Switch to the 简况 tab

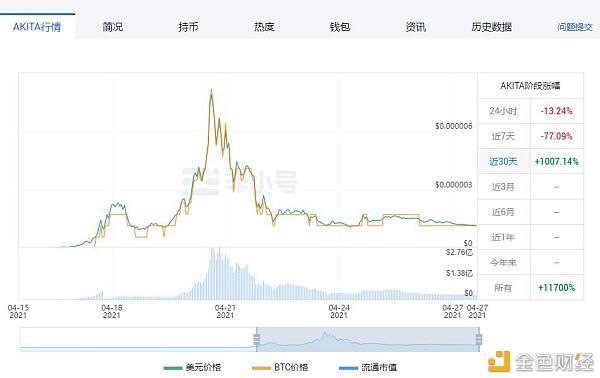112,26
